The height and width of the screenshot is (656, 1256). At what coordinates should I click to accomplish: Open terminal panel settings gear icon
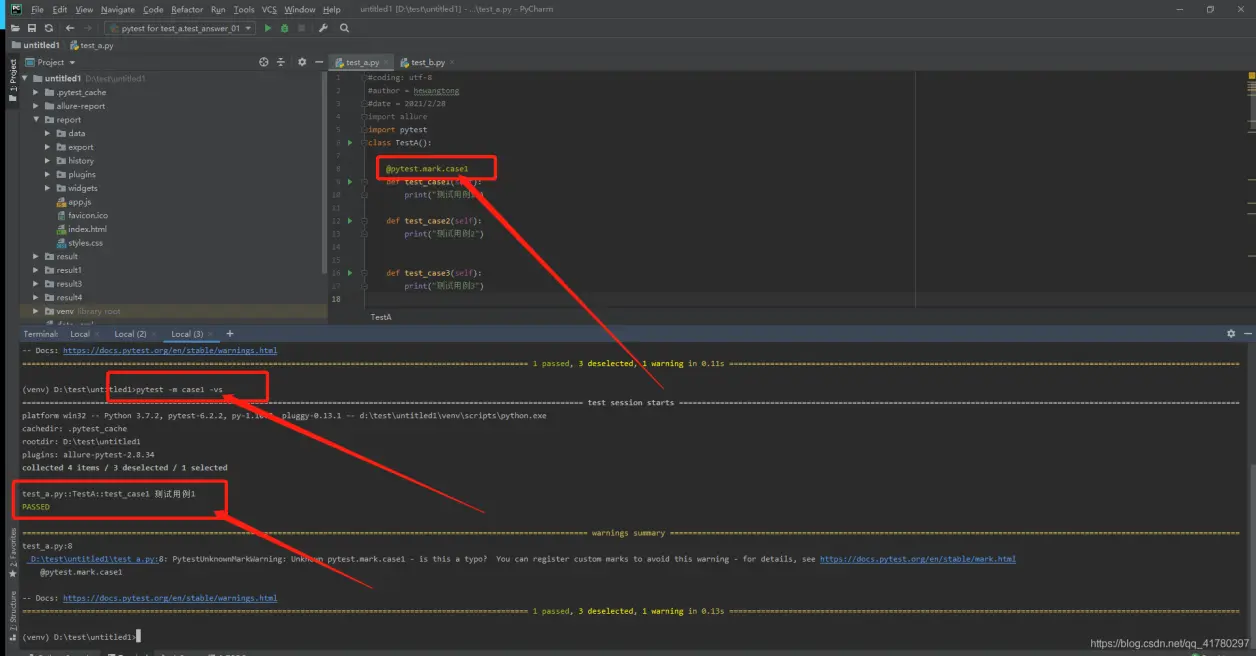pyautogui.click(x=1231, y=334)
